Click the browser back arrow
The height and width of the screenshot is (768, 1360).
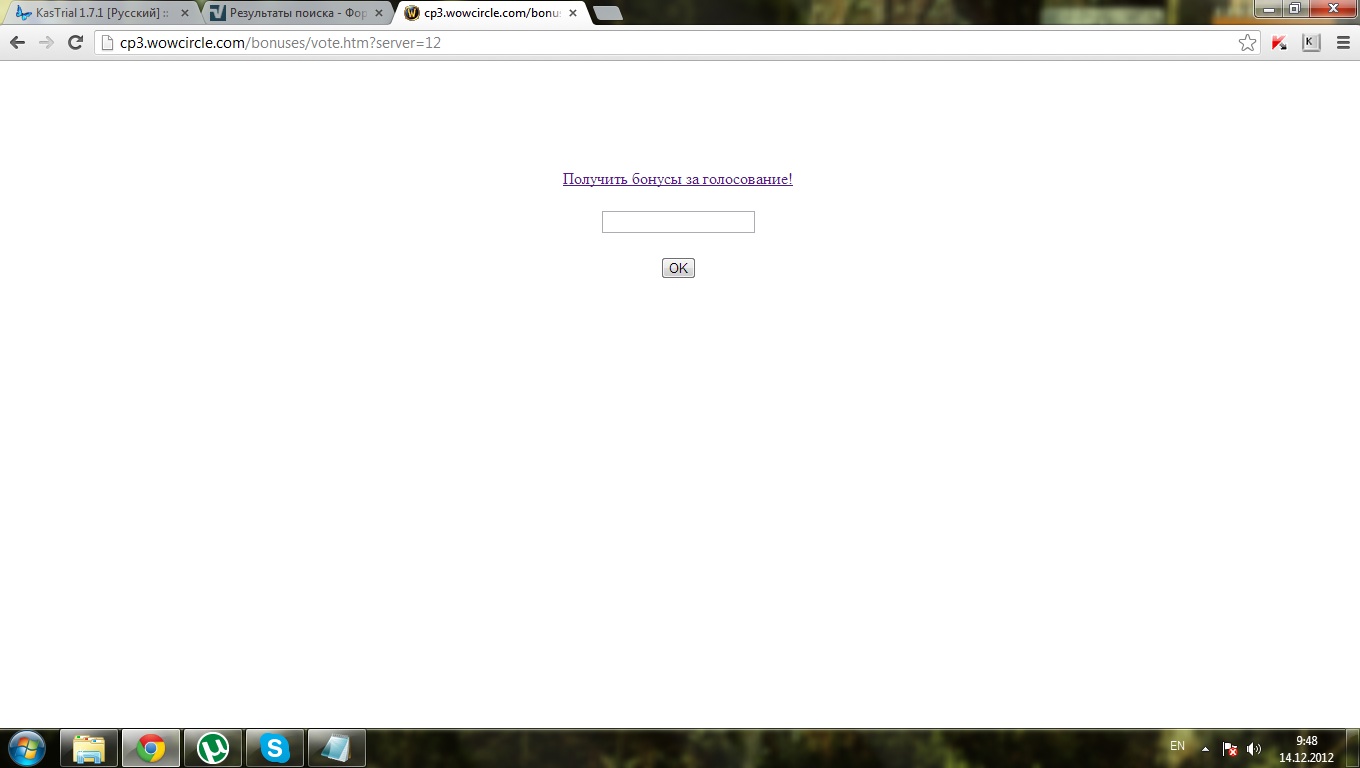[x=17, y=43]
